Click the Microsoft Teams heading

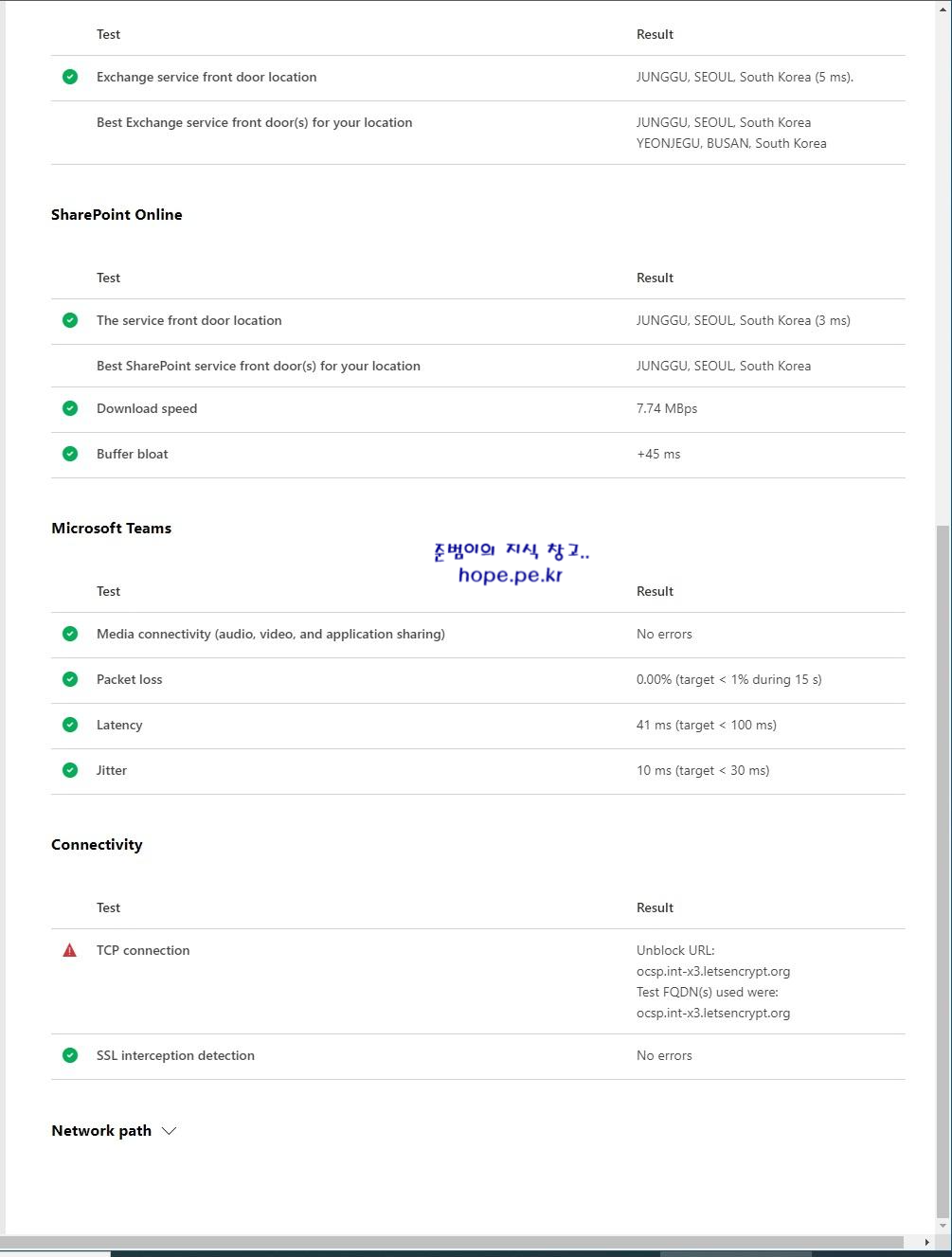click(112, 528)
